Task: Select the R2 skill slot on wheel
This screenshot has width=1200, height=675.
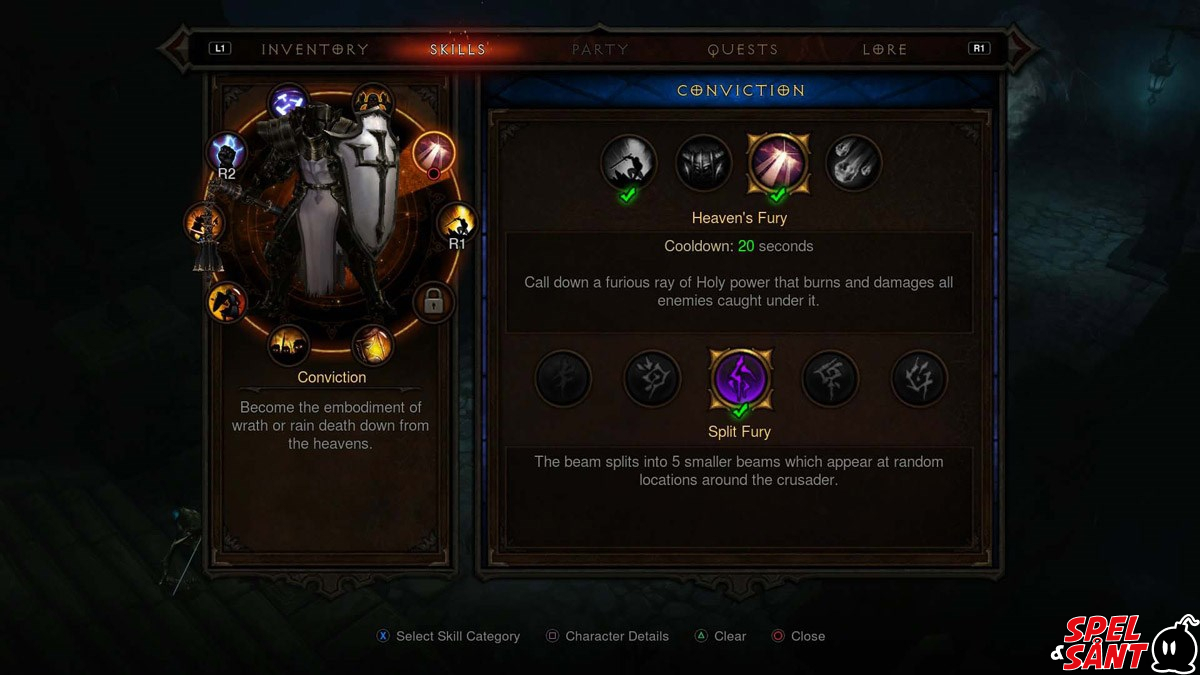Action: pos(227,153)
